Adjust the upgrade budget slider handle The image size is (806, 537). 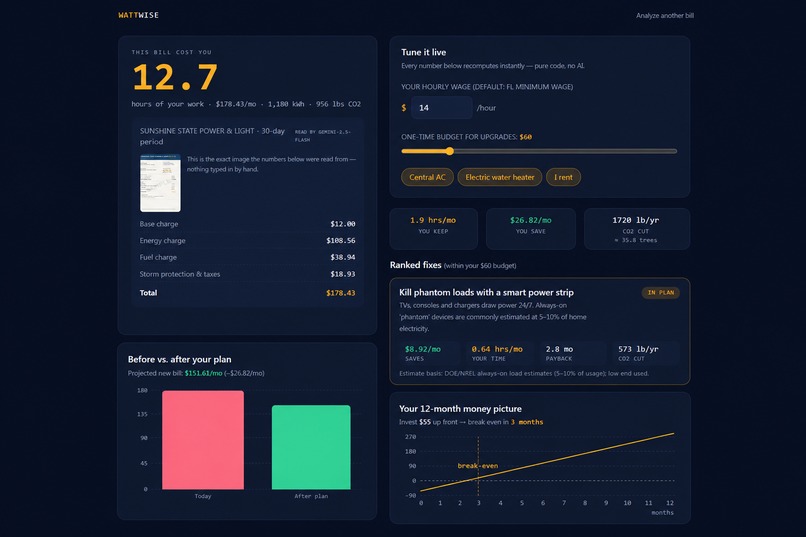pyautogui.click(x=450, y=151)
